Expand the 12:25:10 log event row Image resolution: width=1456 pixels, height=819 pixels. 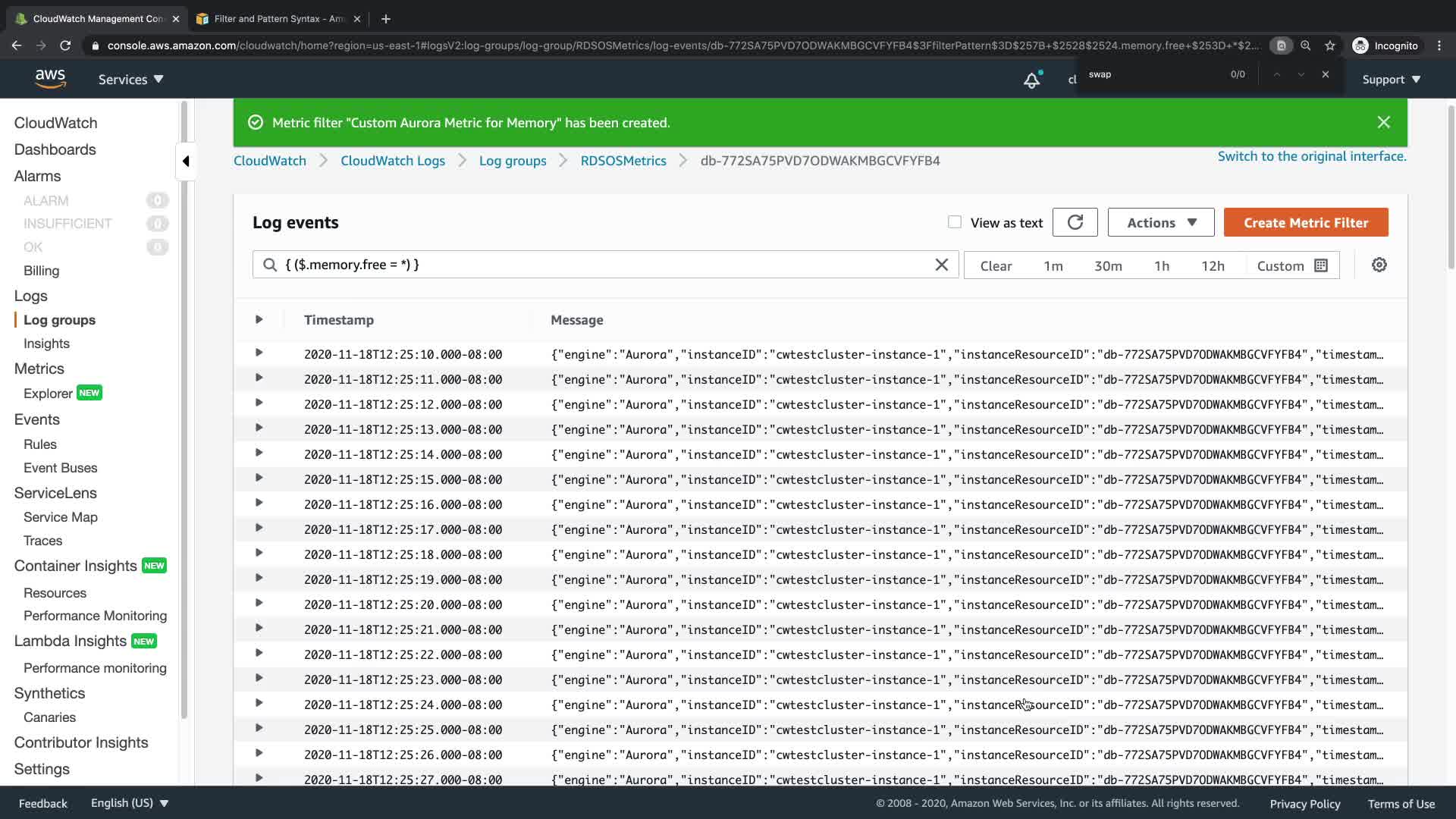pos(259,353)
